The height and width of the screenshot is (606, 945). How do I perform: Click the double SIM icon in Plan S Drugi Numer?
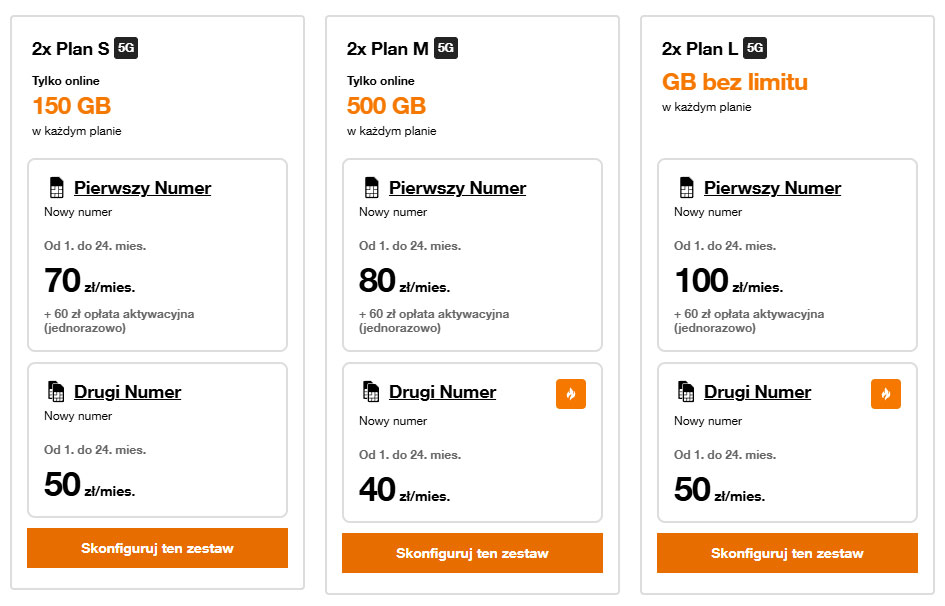click(x=56, y=392)
